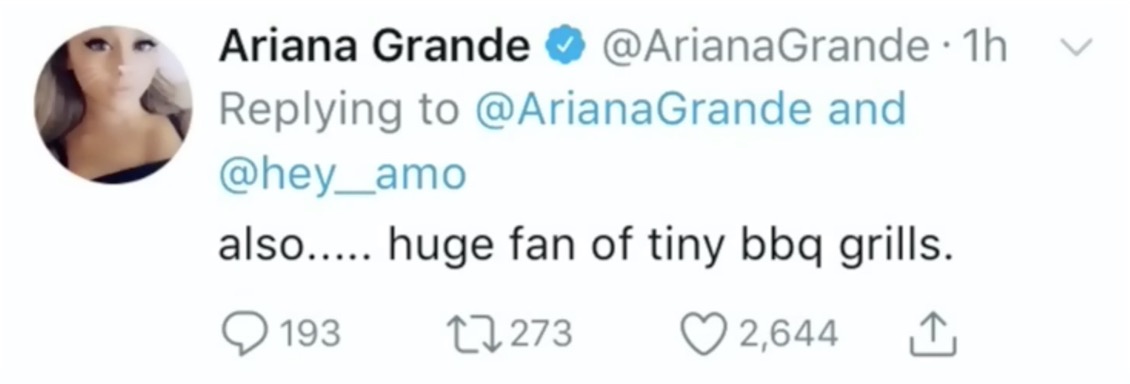
Task: Click the gray Replying to label
Action: (x=339, y=111)
